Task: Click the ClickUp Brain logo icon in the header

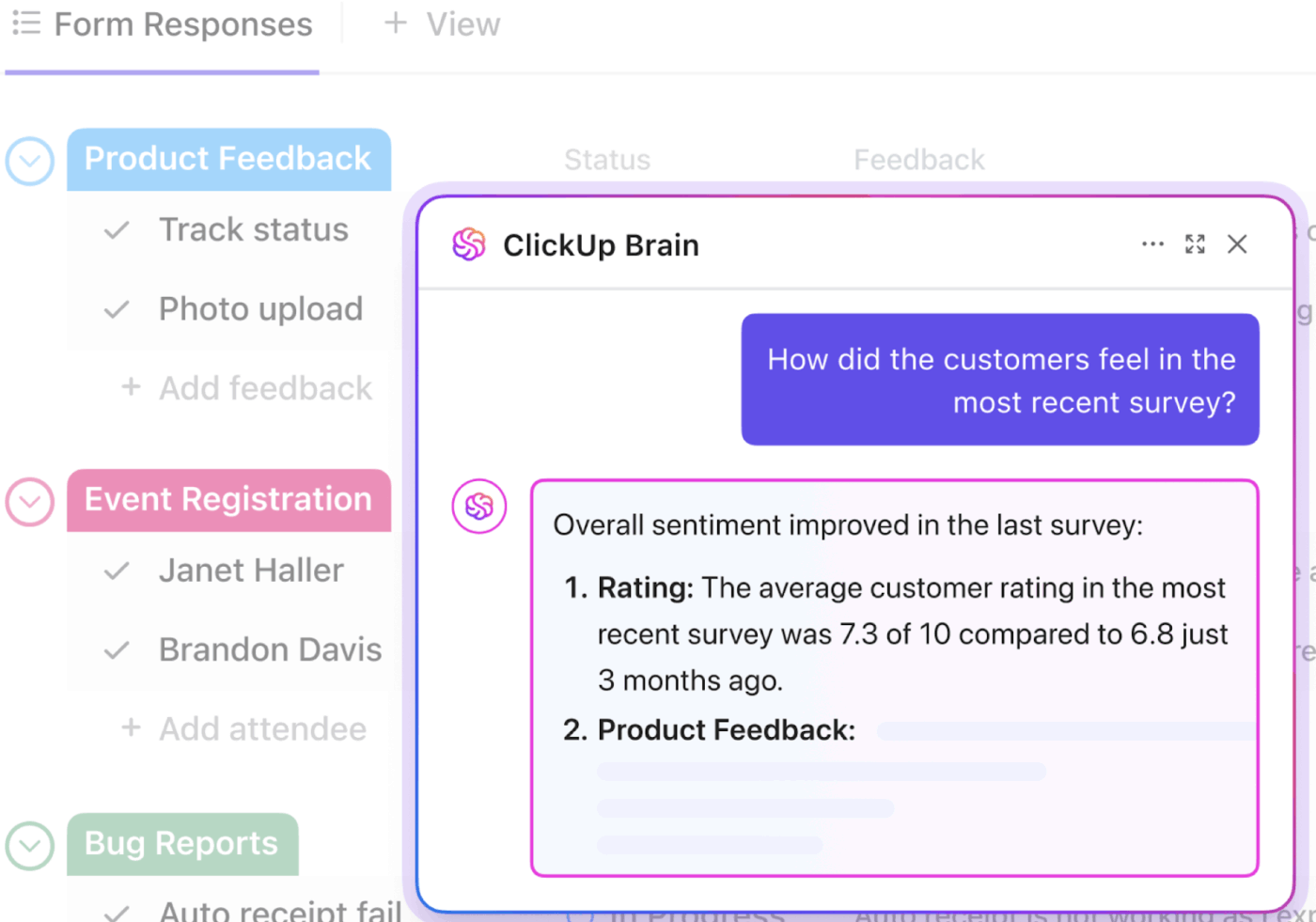Action: coord(468,244)
